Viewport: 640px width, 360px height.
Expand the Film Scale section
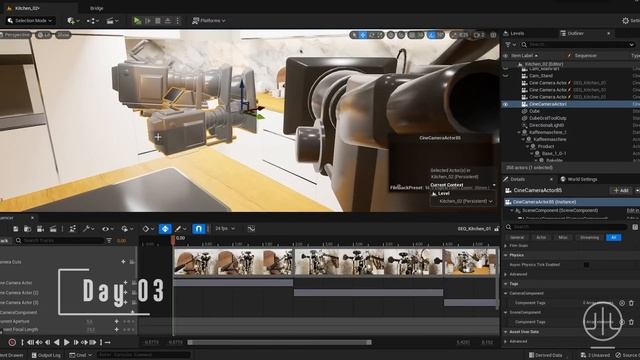click(x=506, y=246)
